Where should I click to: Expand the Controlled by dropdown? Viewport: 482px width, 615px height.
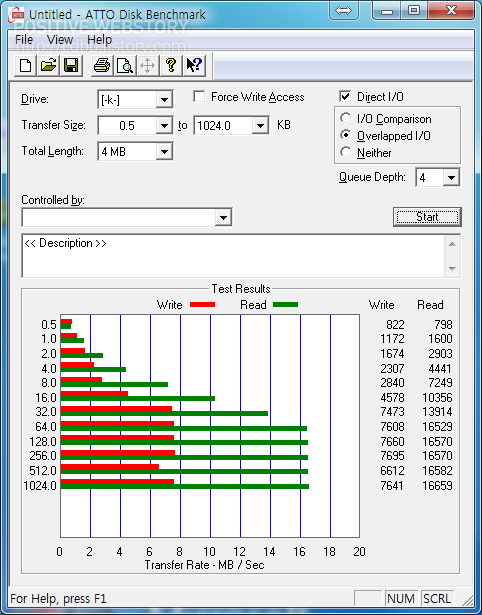tap(223, 217)
